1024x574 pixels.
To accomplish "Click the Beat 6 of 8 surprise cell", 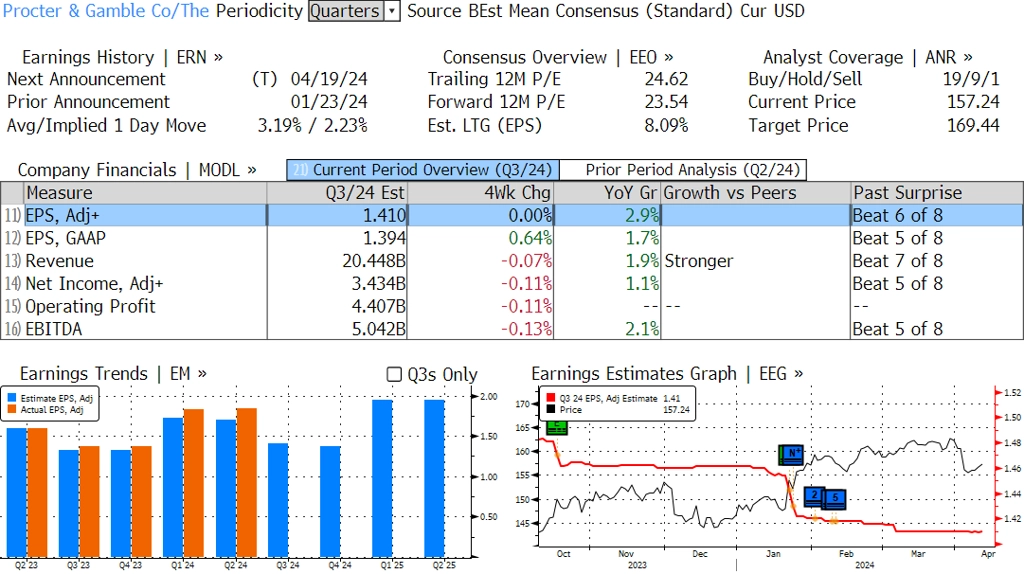I will [x=937, y=215].
